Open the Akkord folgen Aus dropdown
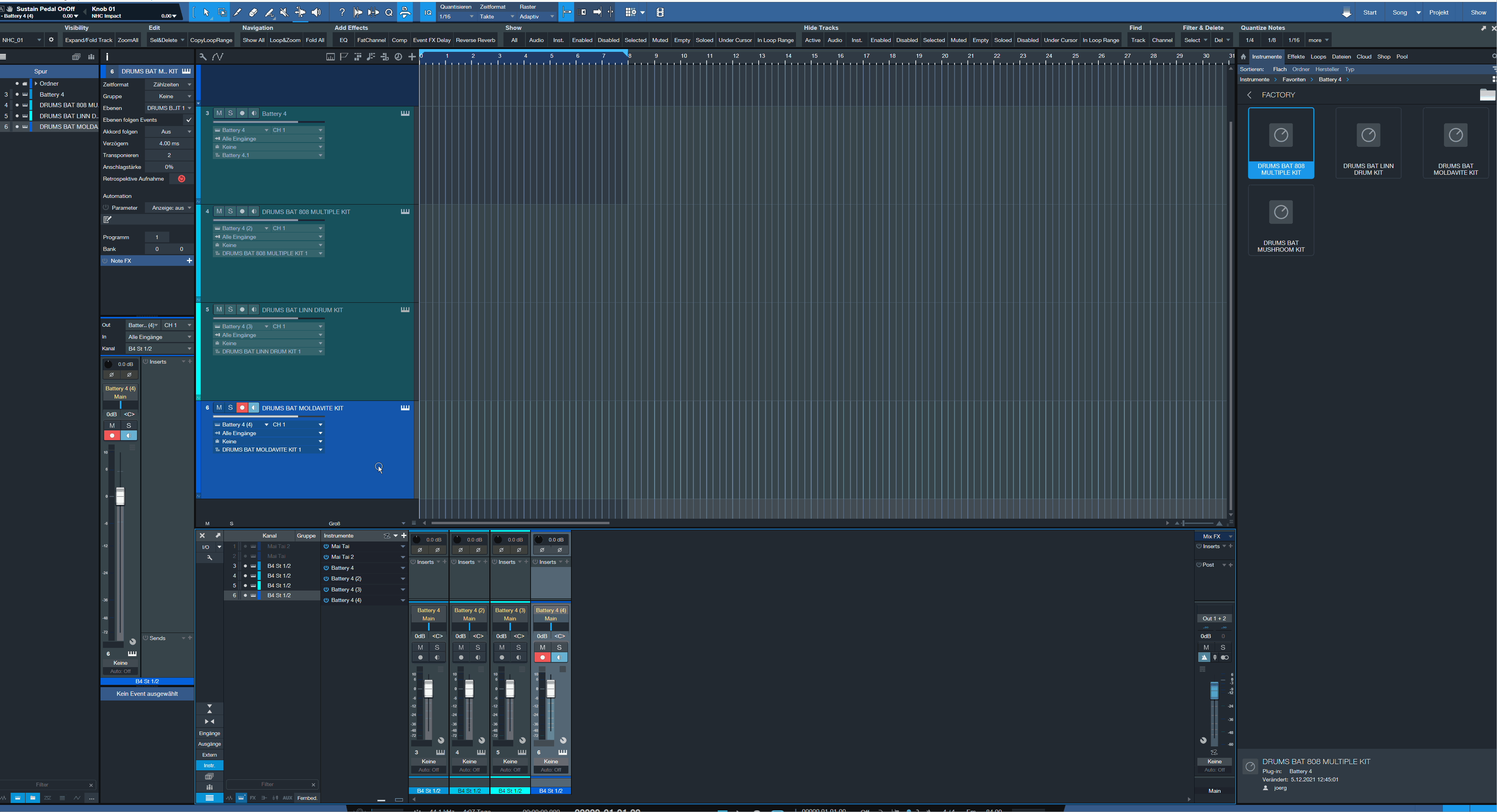 (168, 132)
